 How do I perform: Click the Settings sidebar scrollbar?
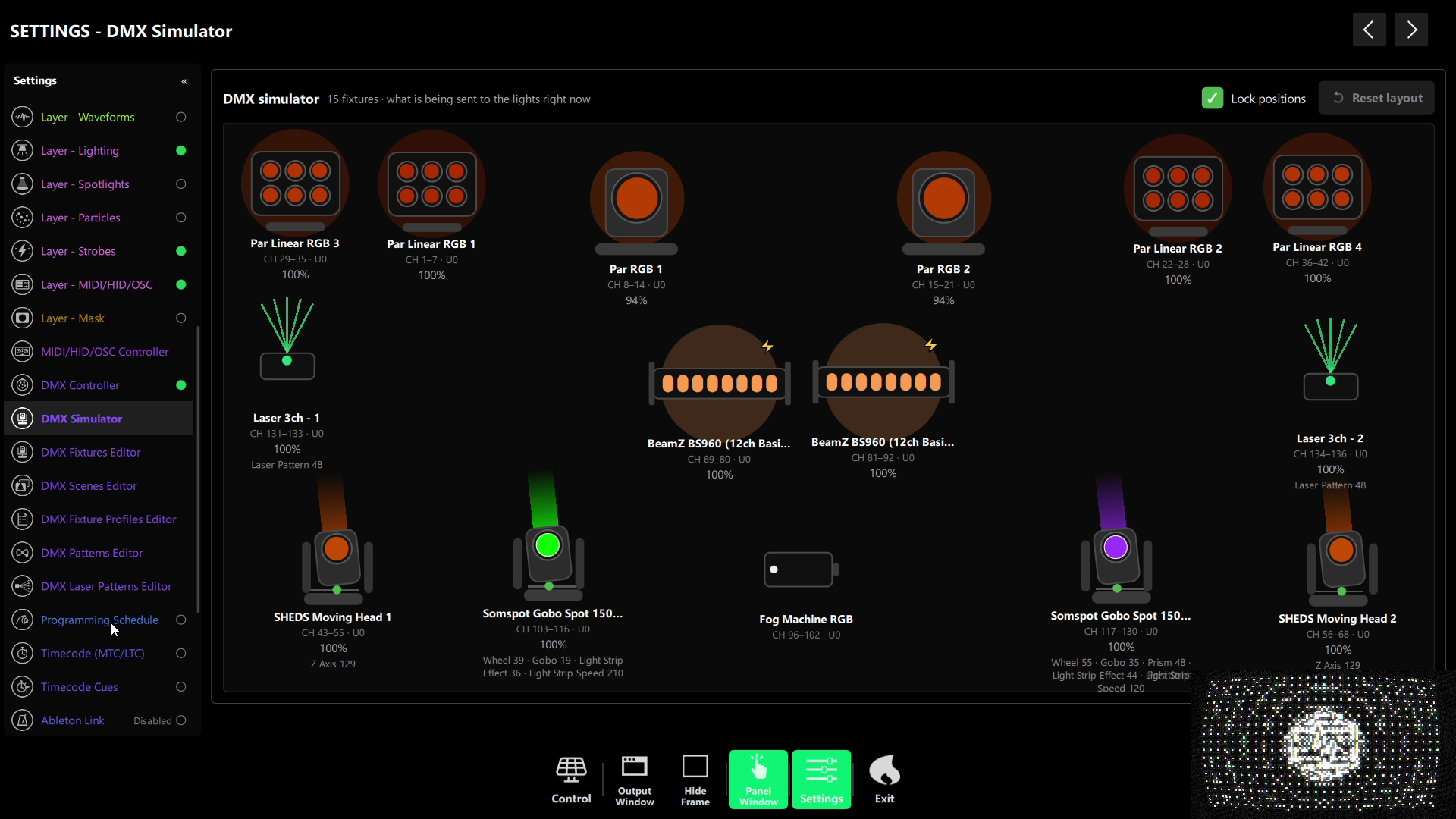click(198, 469)
